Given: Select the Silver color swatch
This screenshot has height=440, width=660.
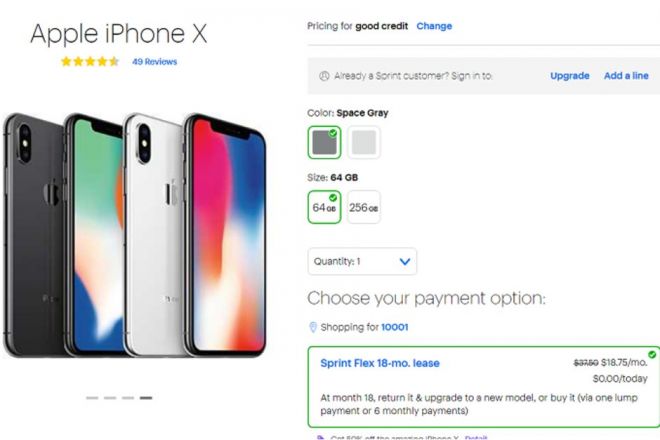Looking at the screenshot, I should tap(364, 142).
